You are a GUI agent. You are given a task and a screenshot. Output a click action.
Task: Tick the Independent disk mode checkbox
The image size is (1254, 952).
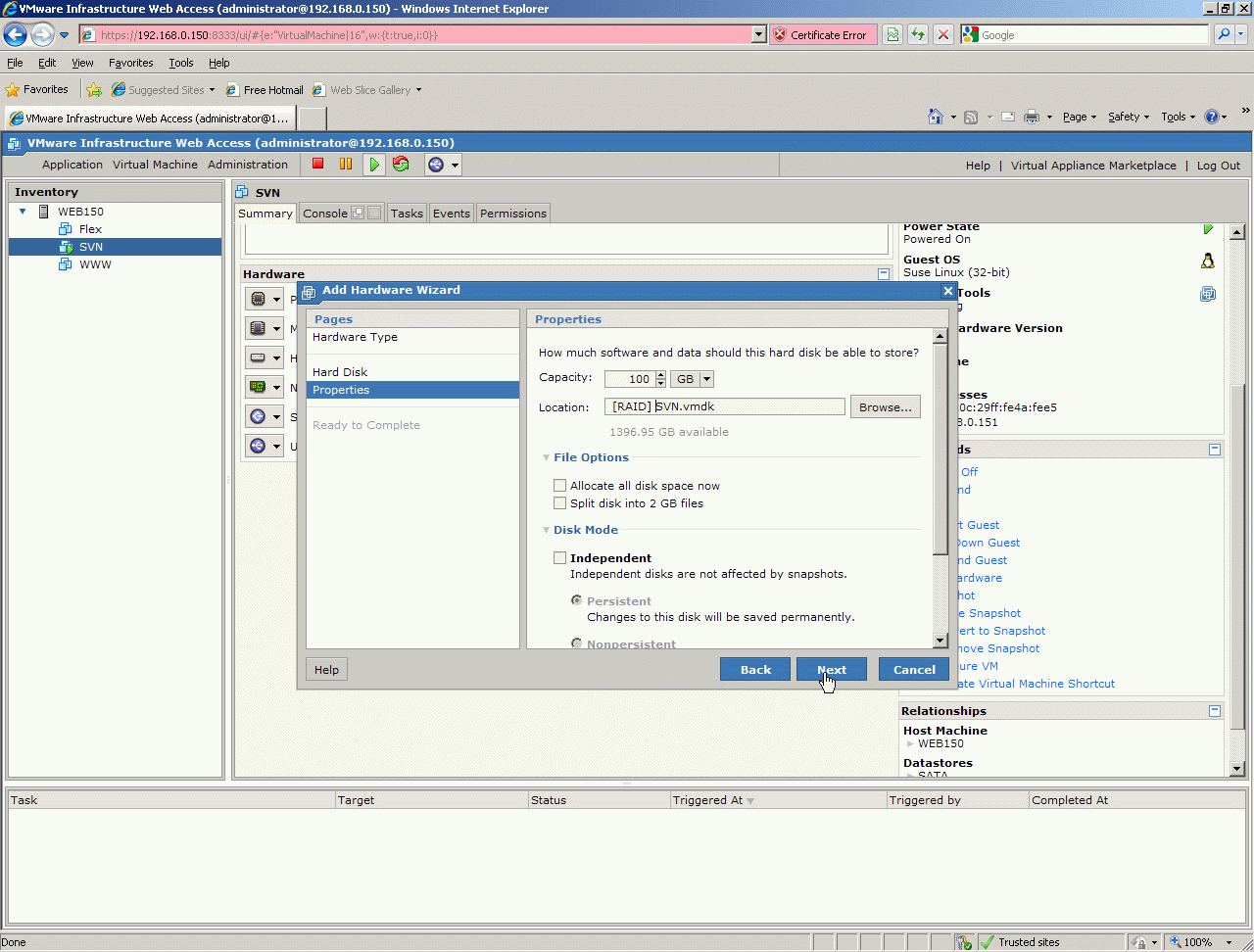(x=559, y=558)
